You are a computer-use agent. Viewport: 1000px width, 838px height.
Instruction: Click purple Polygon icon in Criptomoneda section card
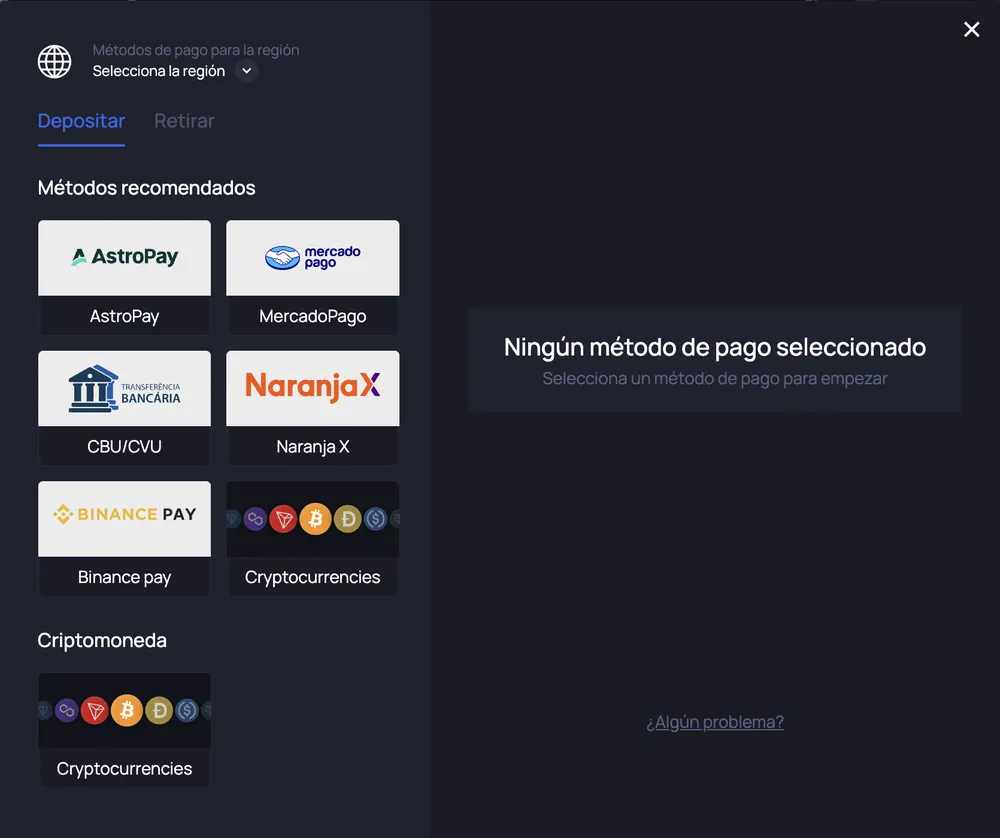click(66, 710)
